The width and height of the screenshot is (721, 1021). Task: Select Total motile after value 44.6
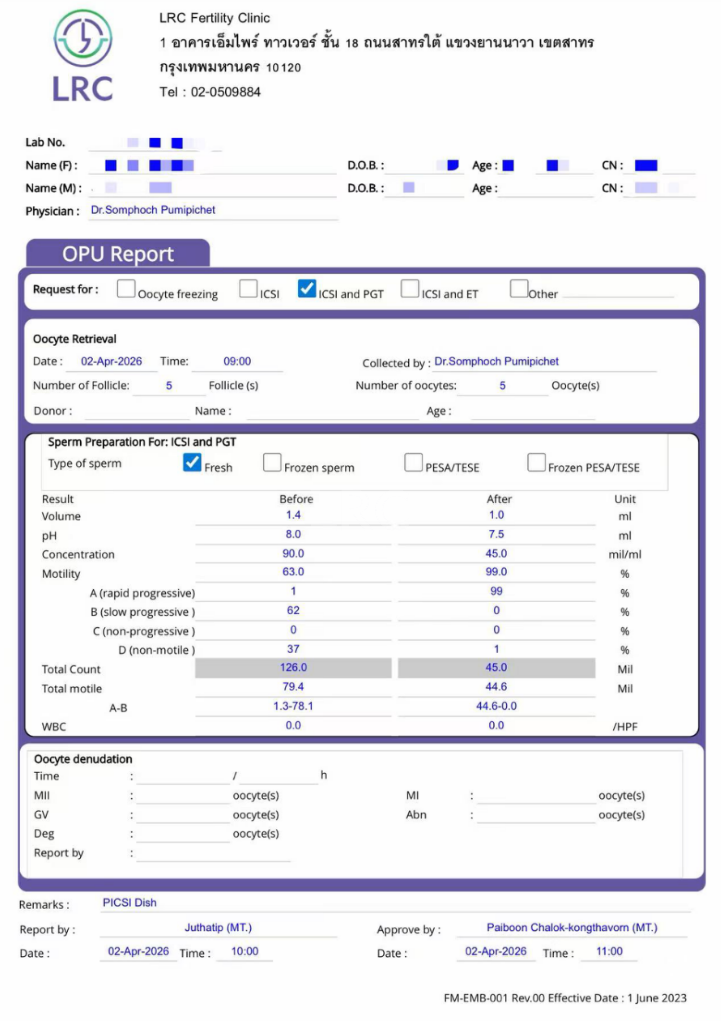click(x=496, y=688)
